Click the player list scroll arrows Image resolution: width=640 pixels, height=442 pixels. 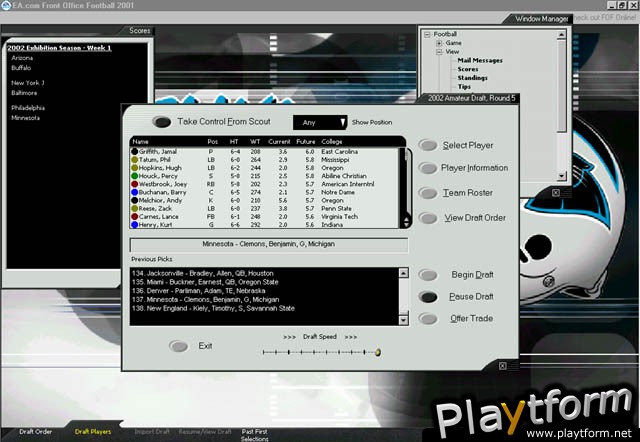pyautogui.click(x=406, y=222)
